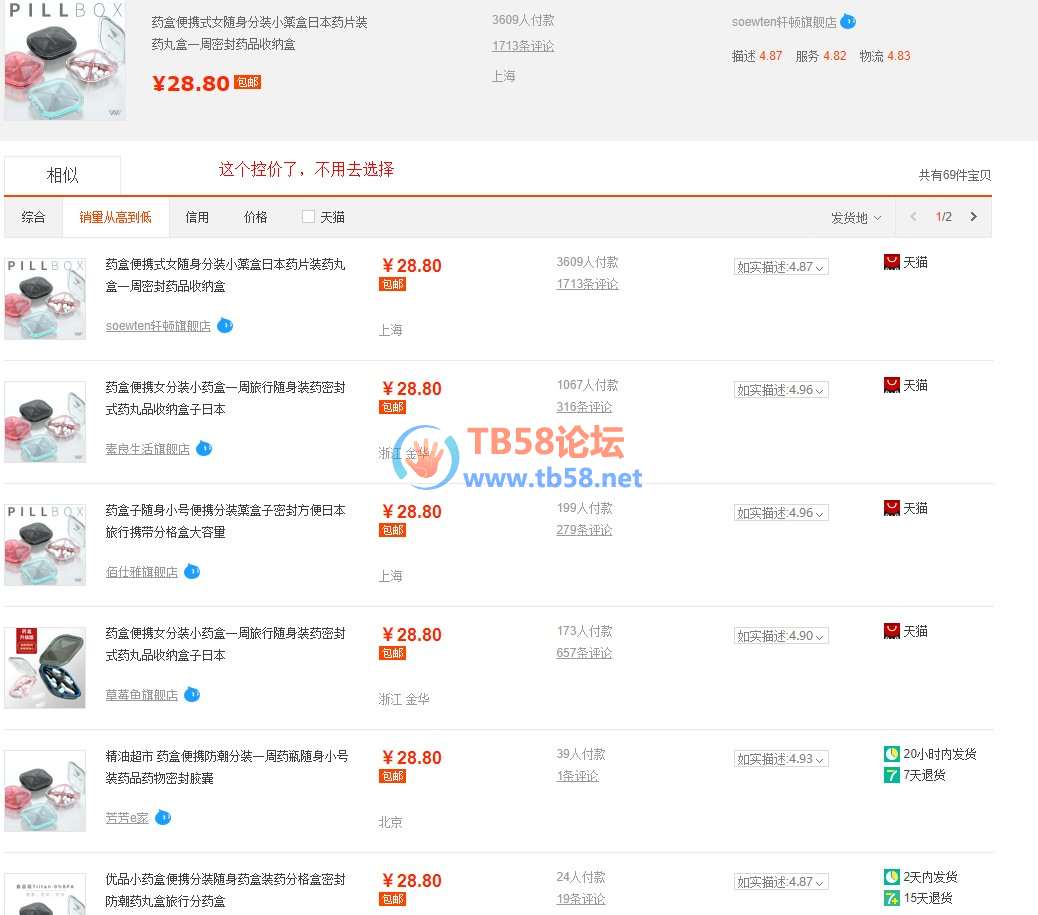The width and height of the screenshot is (1038, 915).
Task: Open thumbnail of 佰仕雅旗舰店 pill box item
Action: (45, 545)
